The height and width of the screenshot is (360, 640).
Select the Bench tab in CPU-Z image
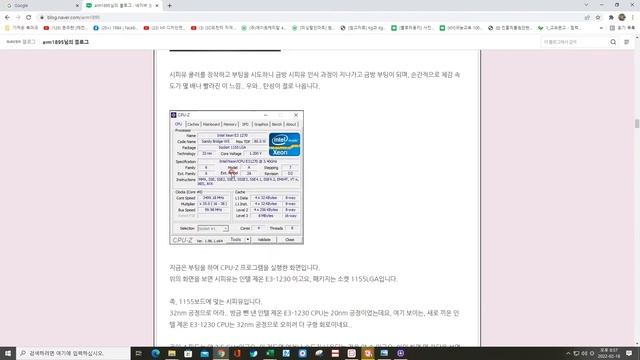click(277, 124)
